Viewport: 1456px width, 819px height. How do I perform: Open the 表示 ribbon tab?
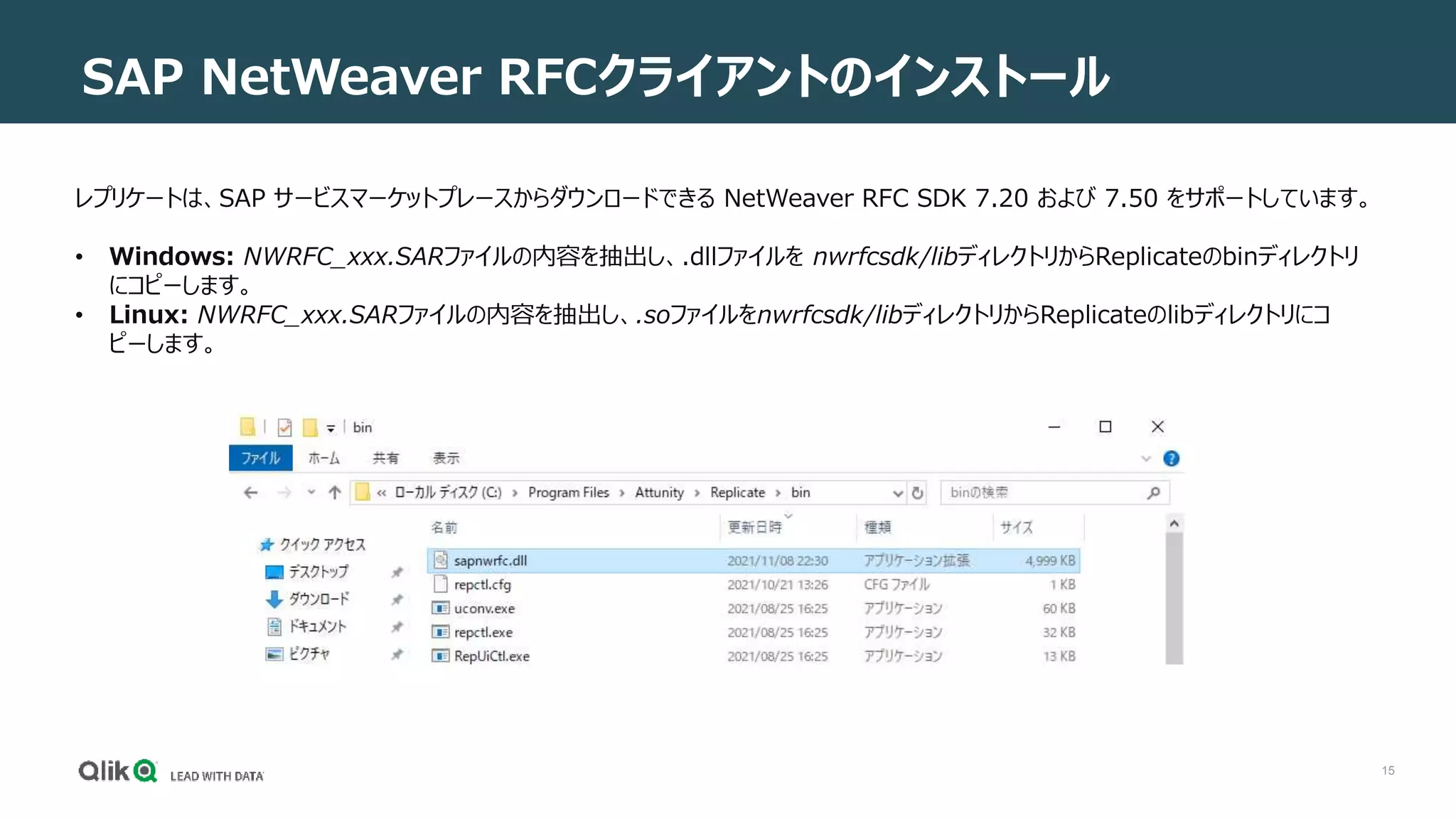click(446, 458)
